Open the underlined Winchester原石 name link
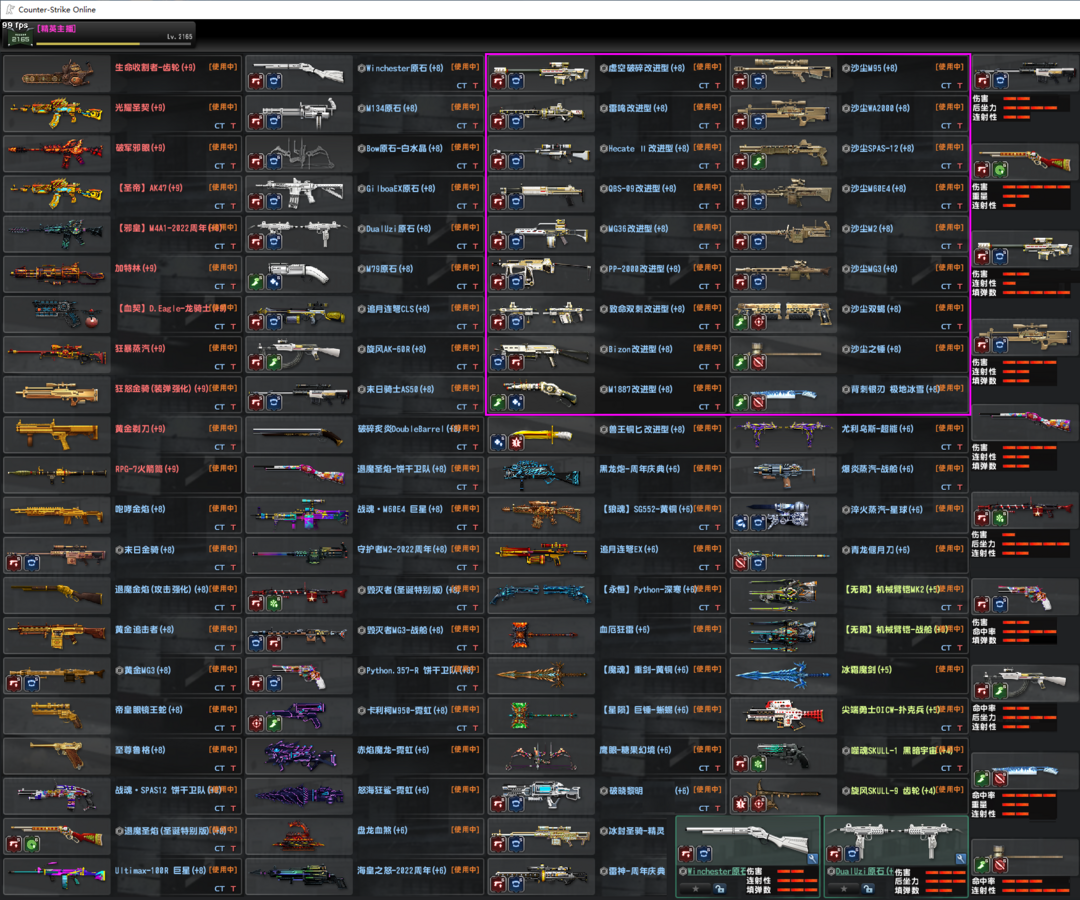The image size is (1080, 900). [716, 871]
